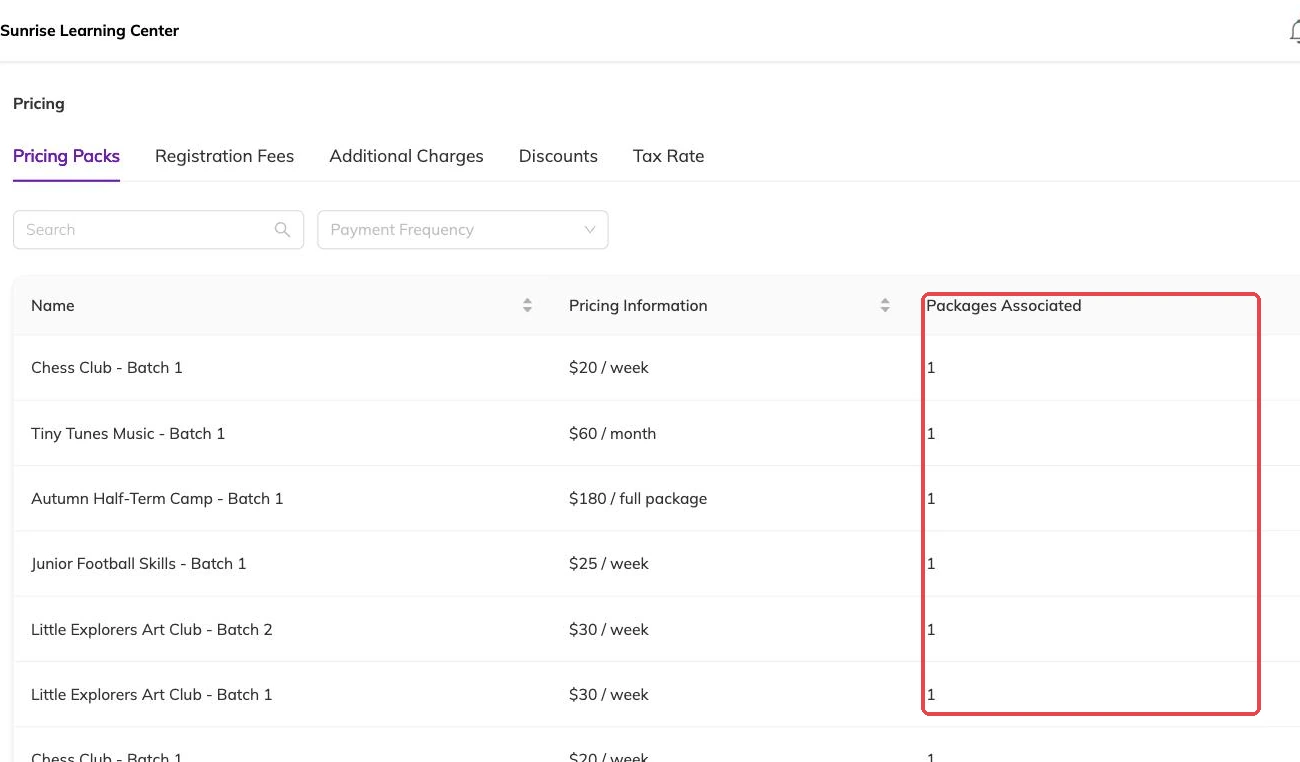Click packages count for Tiny Tunes Music

click(x=931, y=434)
